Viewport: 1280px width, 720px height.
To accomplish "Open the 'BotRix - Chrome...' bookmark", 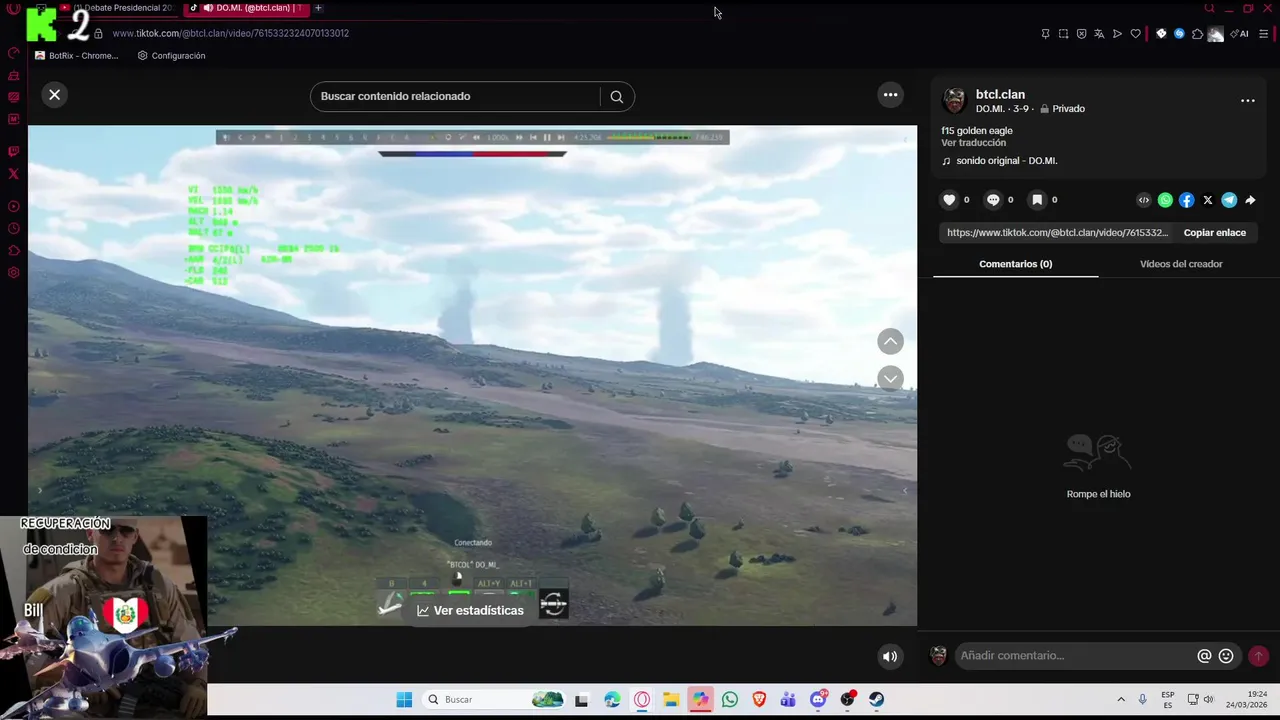I will coord(76,56).
